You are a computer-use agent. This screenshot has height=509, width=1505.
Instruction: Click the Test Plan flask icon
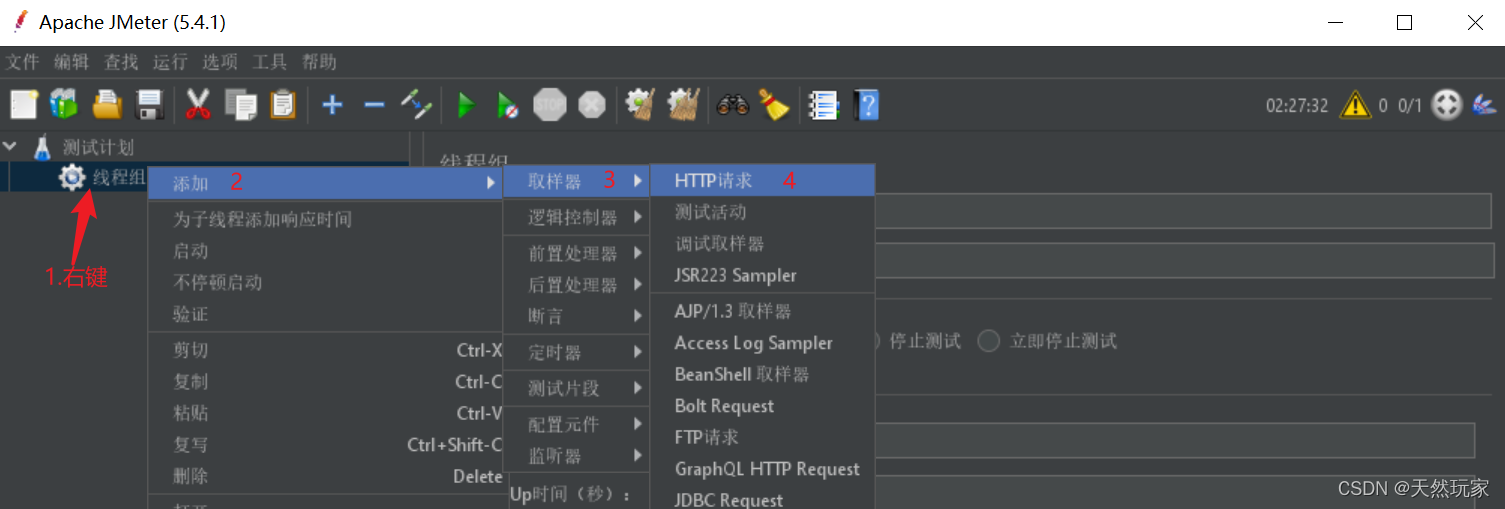tap(42, 147)
